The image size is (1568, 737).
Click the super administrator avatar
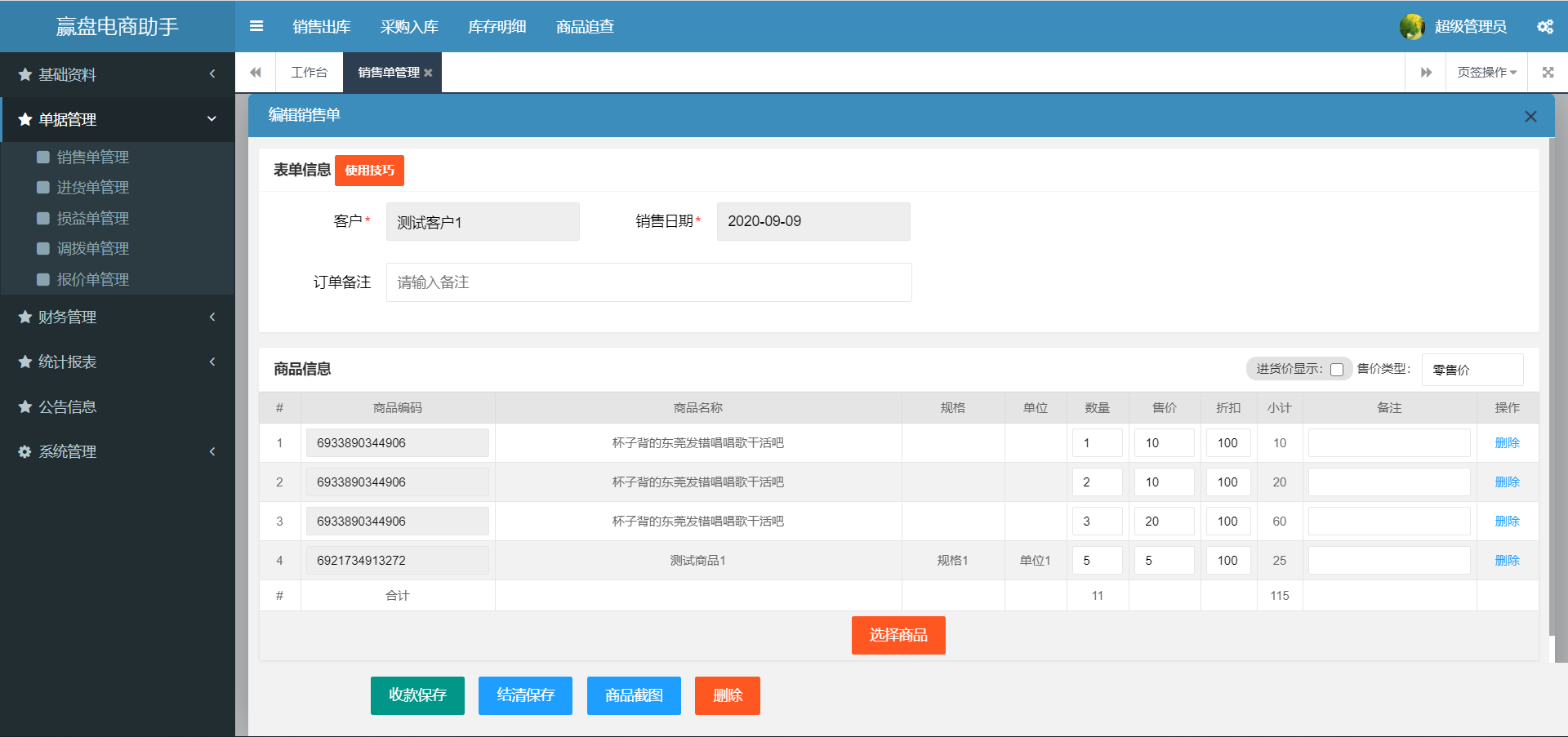(1412, 26)
